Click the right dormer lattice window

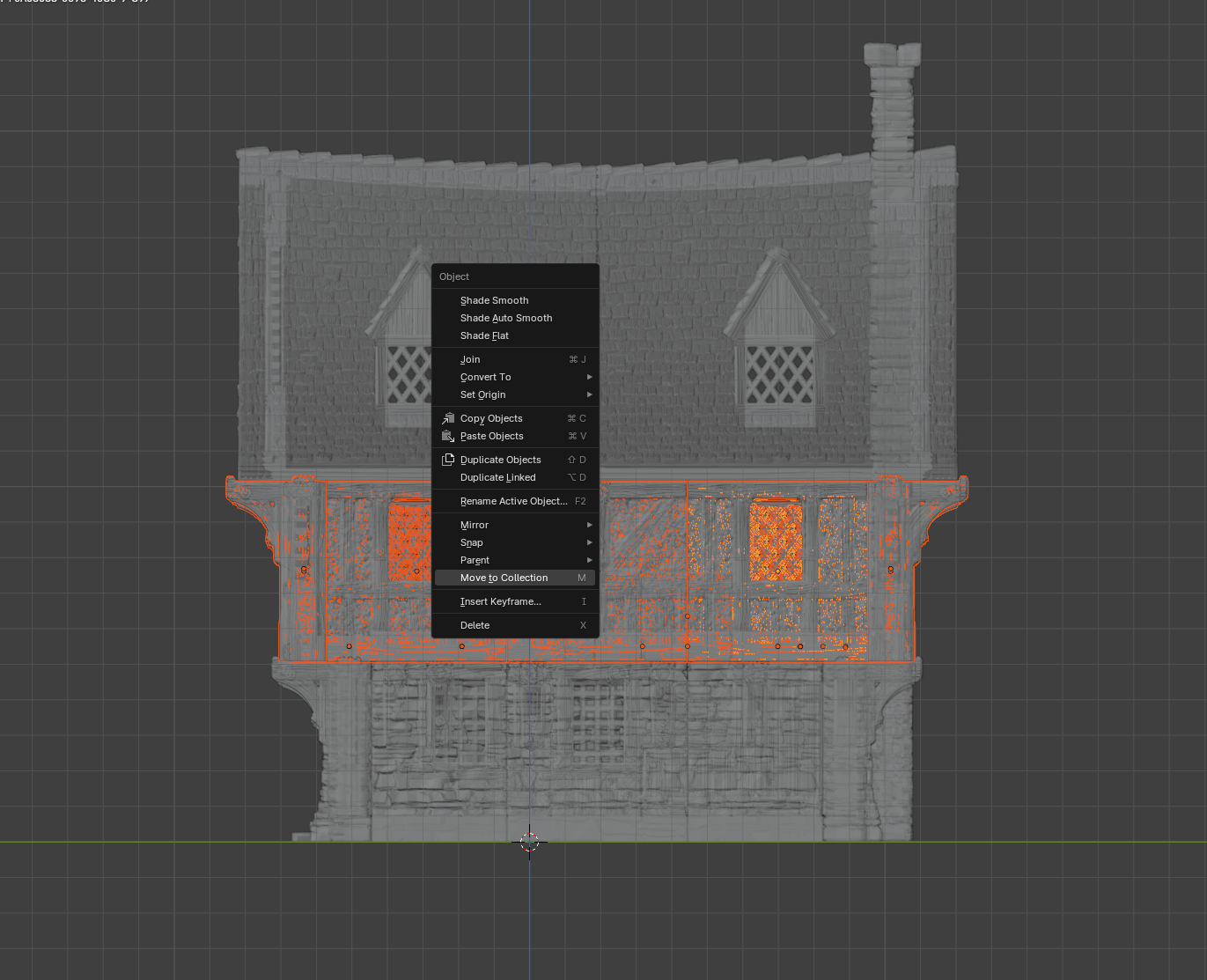779,373
